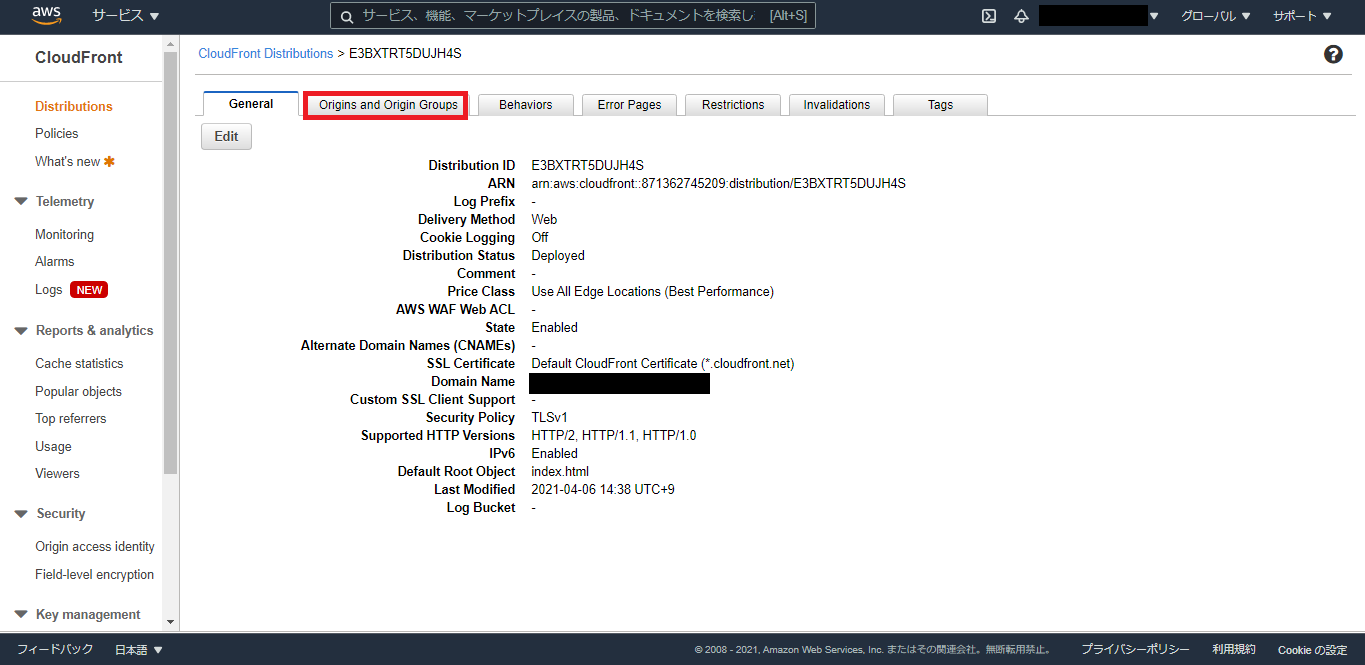
Task: Open Alarms in the sidebar
Action: pos(55,261)
